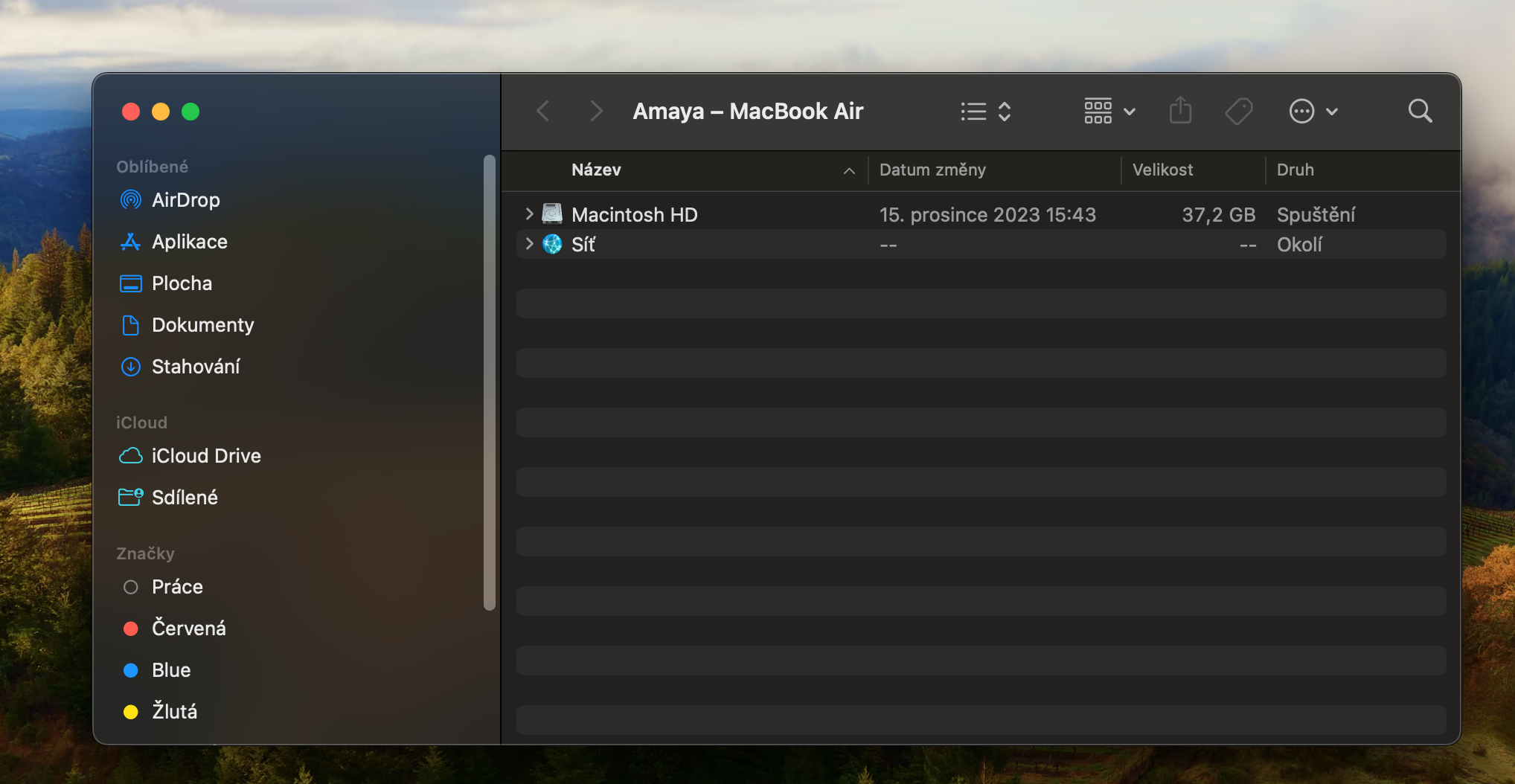The width and height of the screenshot is (1515, 784).
Task: Click the Spuštění kind text
Action: click(x=1316, y=215)
